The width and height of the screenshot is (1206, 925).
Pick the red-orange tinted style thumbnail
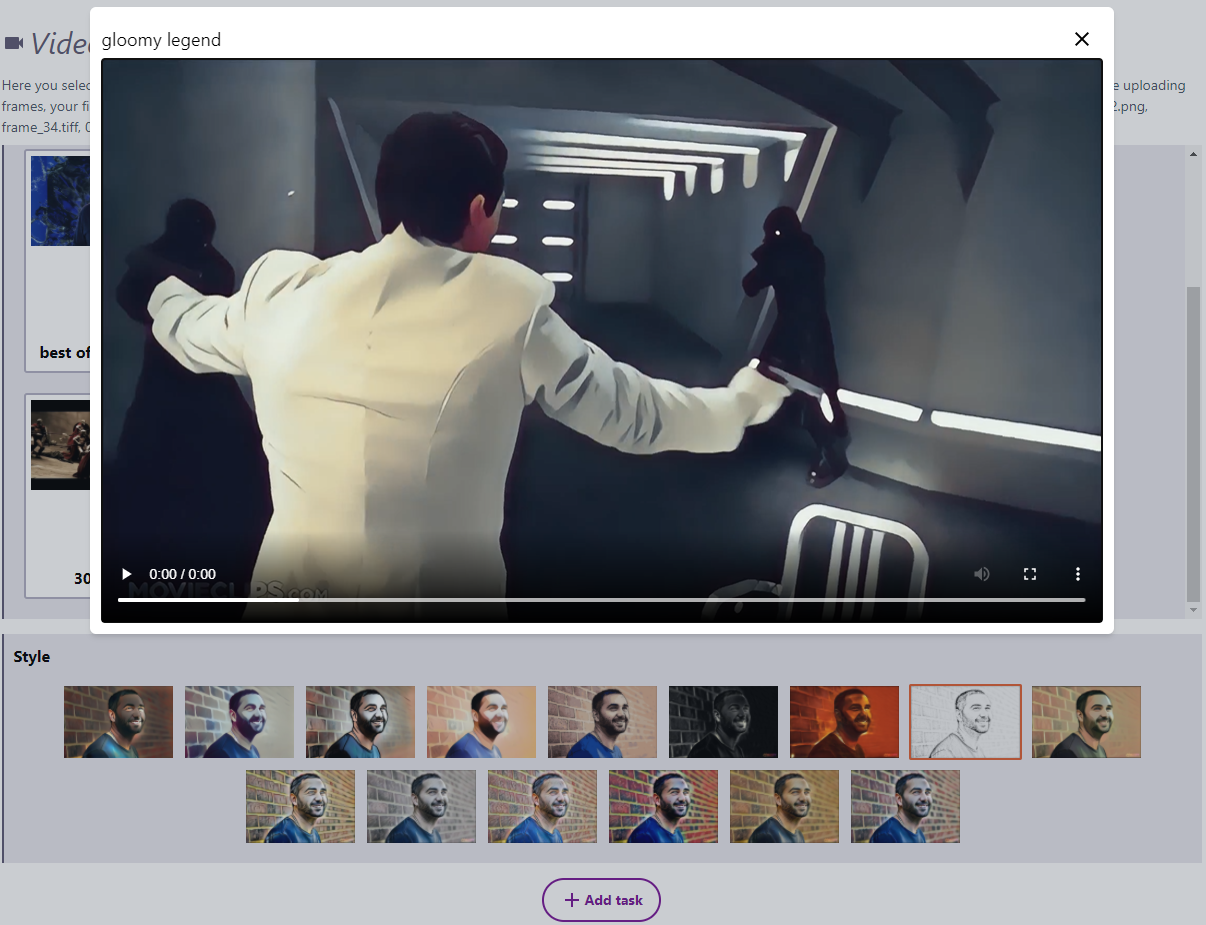click(844, 722)
